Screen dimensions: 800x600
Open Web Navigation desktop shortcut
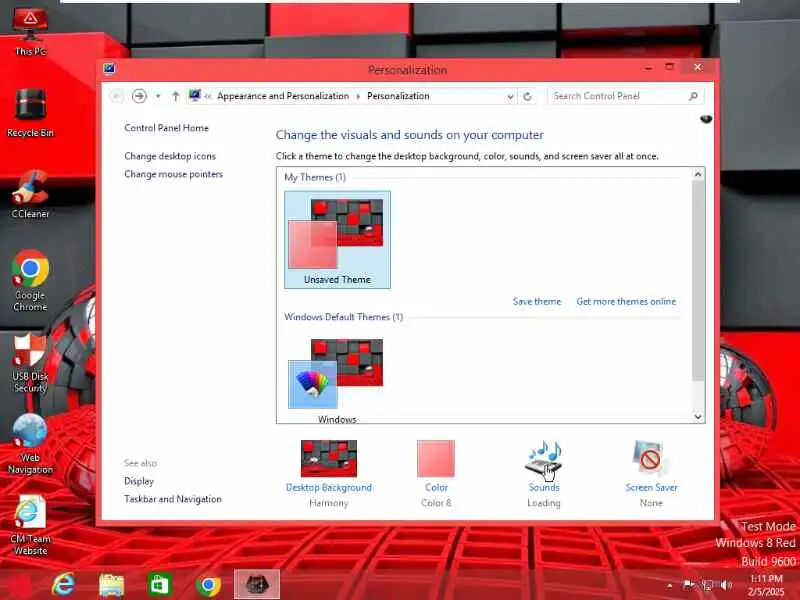click(30, 444)
